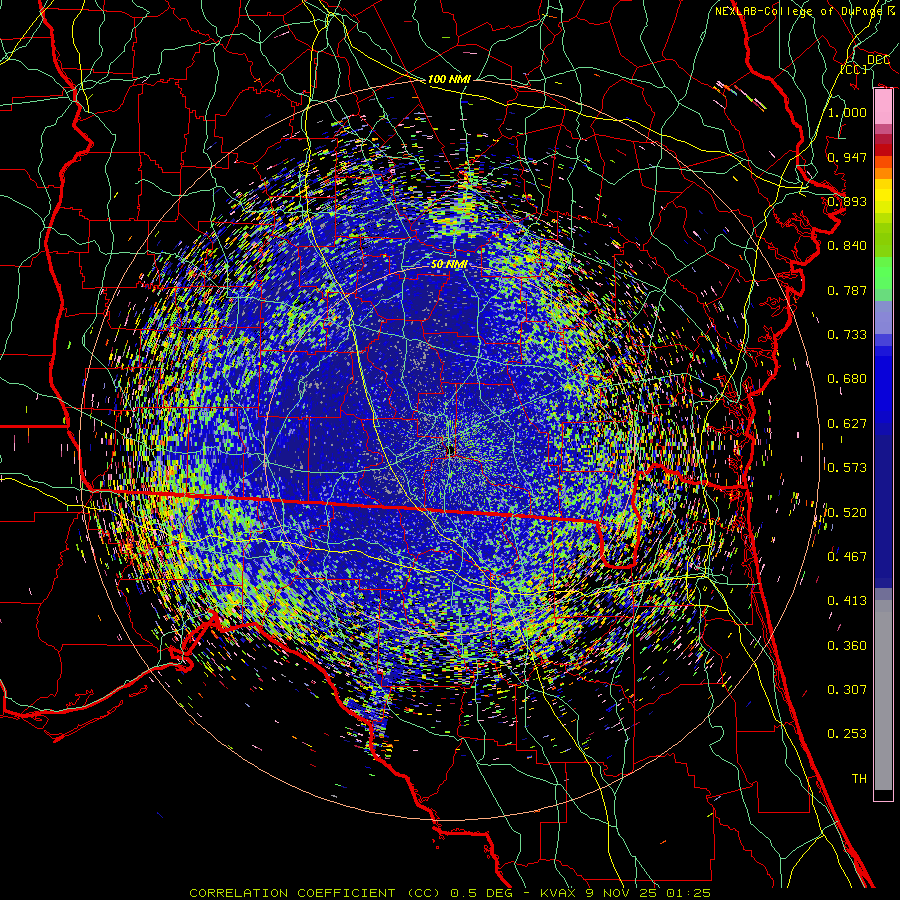This screenshot has width=900, height=900.
Task: Pick the pink top segment of color bar
Action: pos(883,107)
